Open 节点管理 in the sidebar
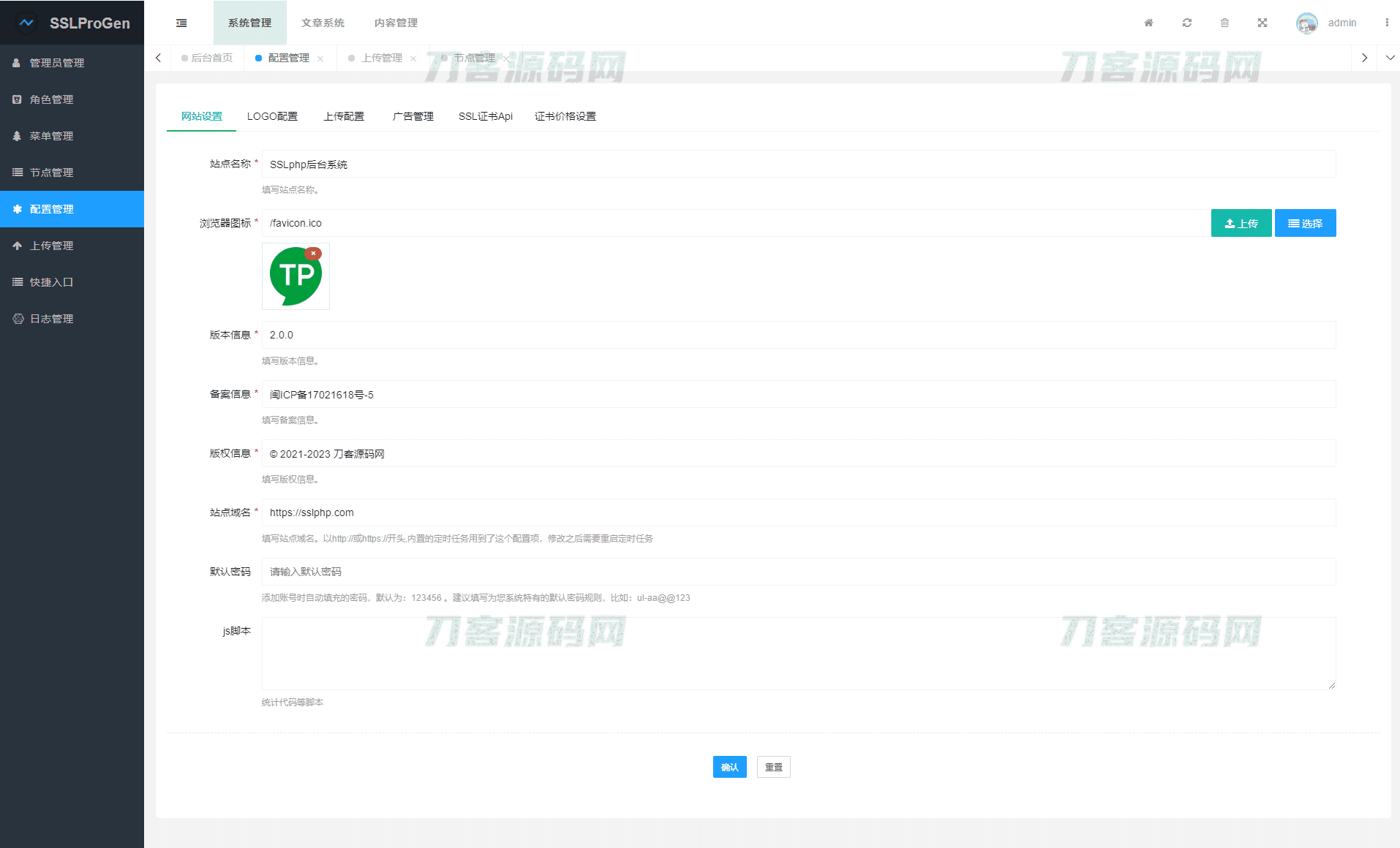Viewport: 1400px width, 848px height. tap(72, 173)
